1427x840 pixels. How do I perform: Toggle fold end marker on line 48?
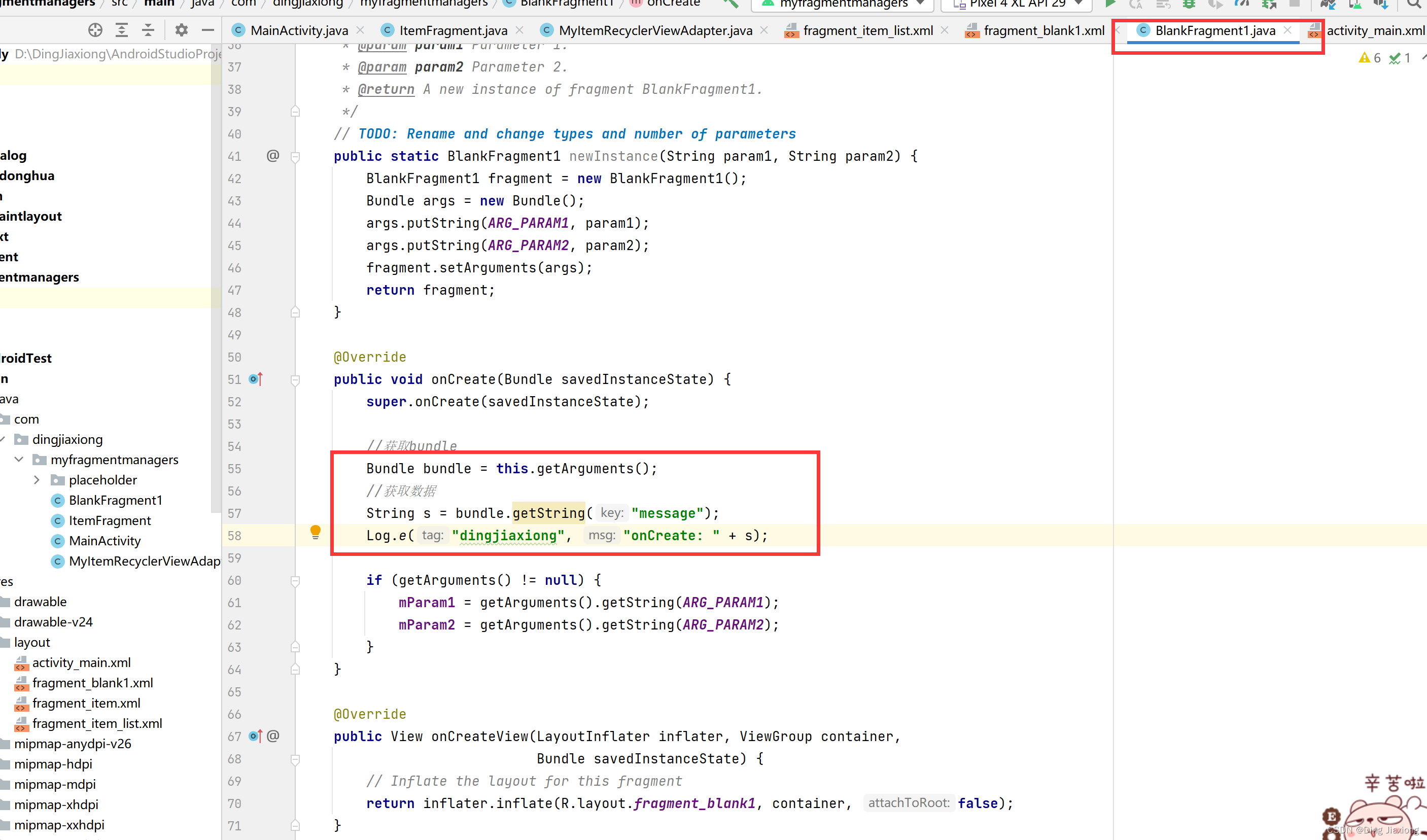295,312
